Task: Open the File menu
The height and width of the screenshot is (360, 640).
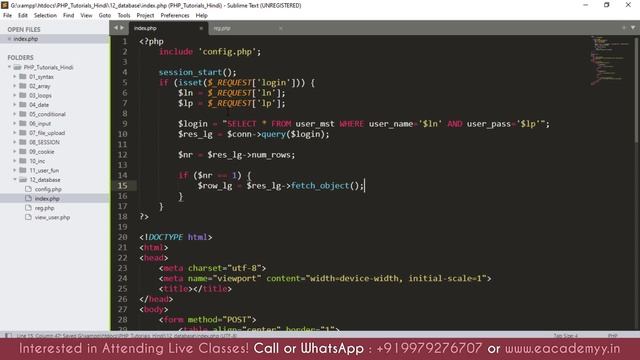Action: click(7, 16)
